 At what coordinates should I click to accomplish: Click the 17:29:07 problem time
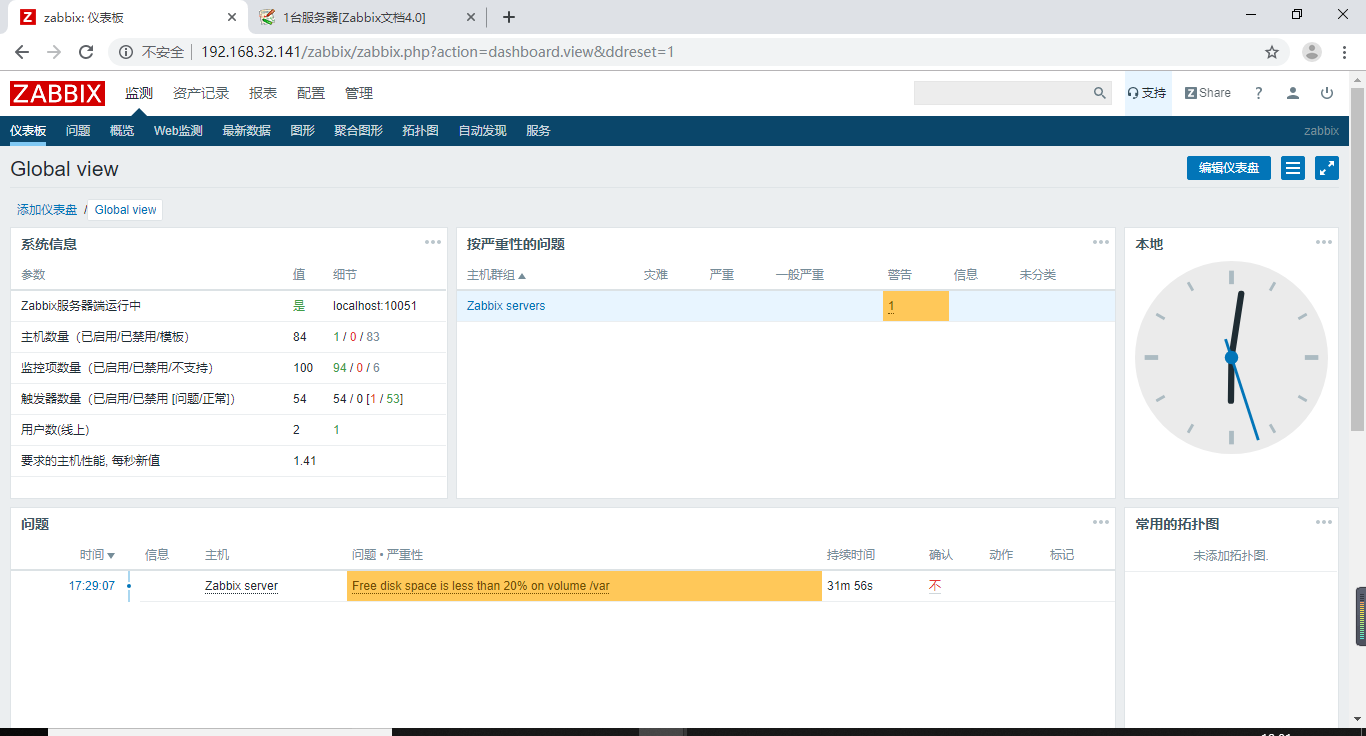[91, 586]
